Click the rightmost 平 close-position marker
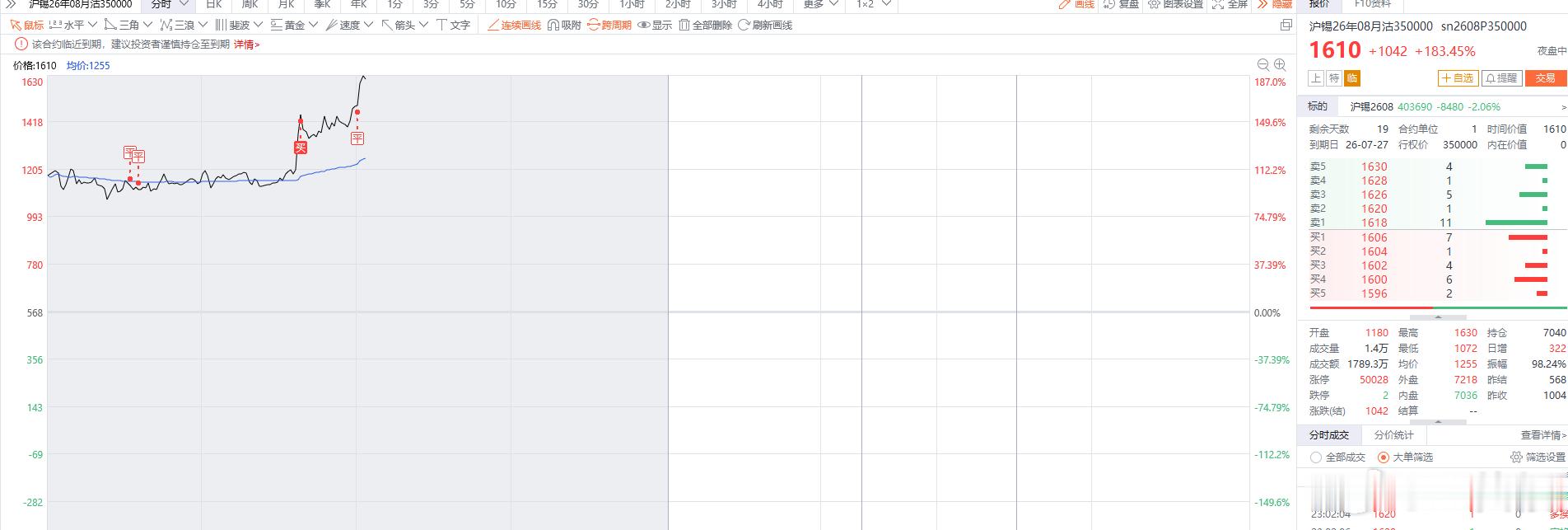 357,138
